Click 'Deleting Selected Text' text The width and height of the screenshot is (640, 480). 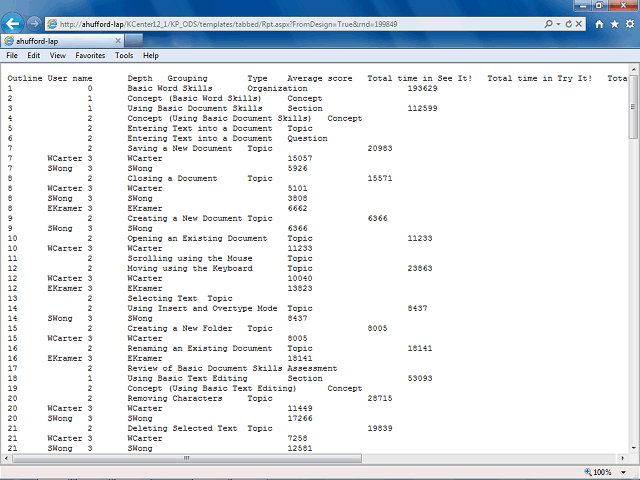(x=182, y=428)
